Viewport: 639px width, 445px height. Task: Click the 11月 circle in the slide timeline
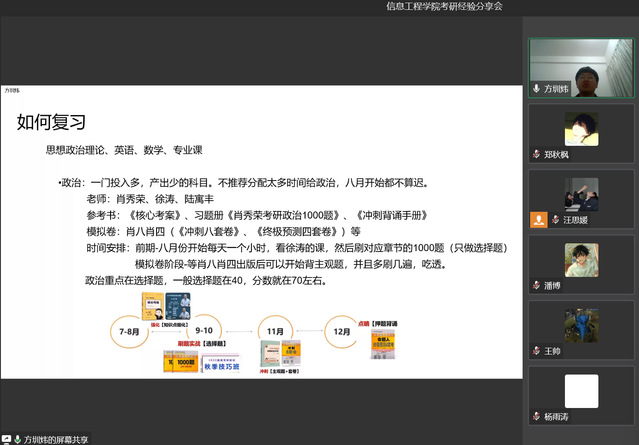pyautogui.click(x=271, y=329)
